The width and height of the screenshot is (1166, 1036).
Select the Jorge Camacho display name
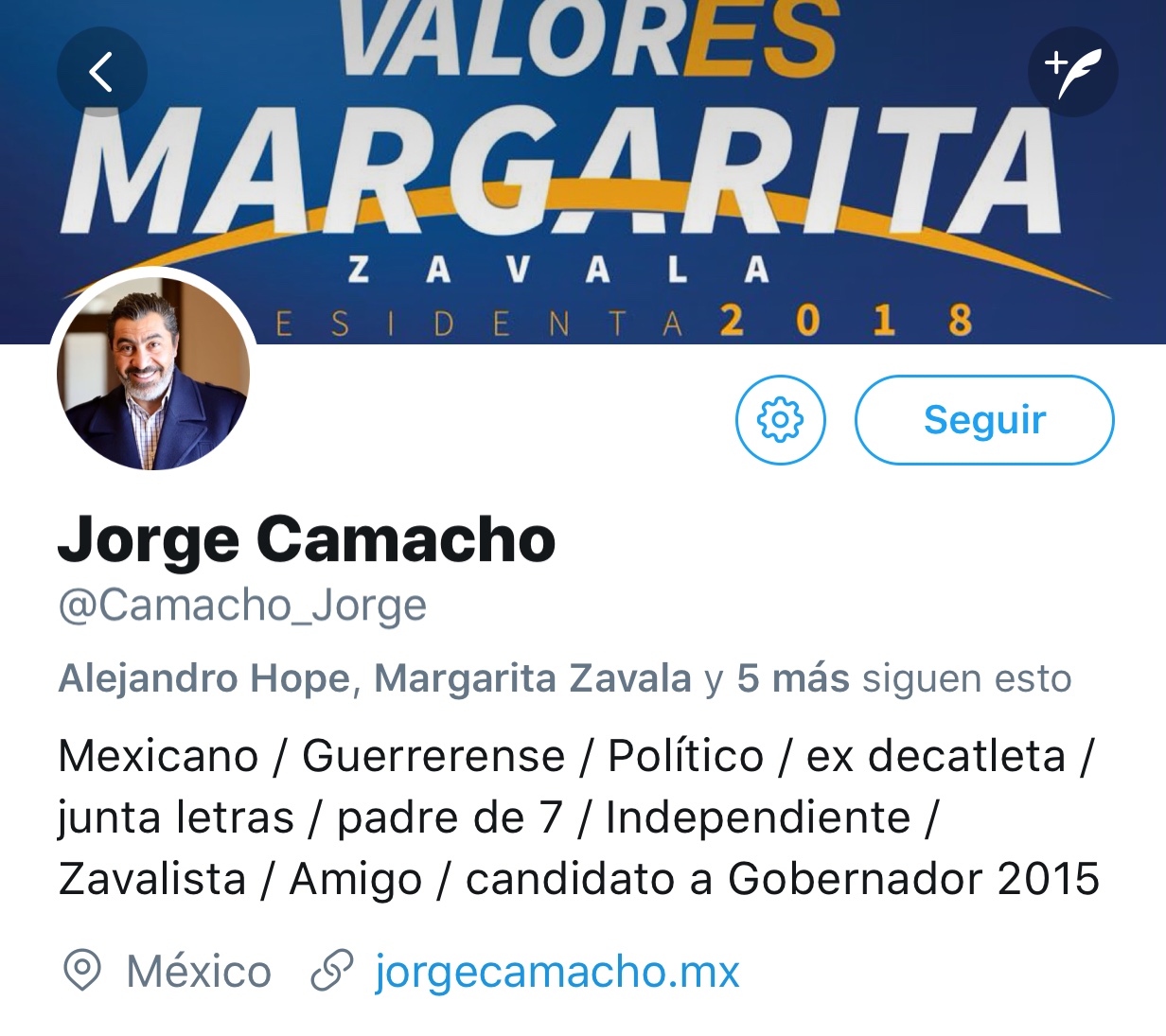(307, 539)
